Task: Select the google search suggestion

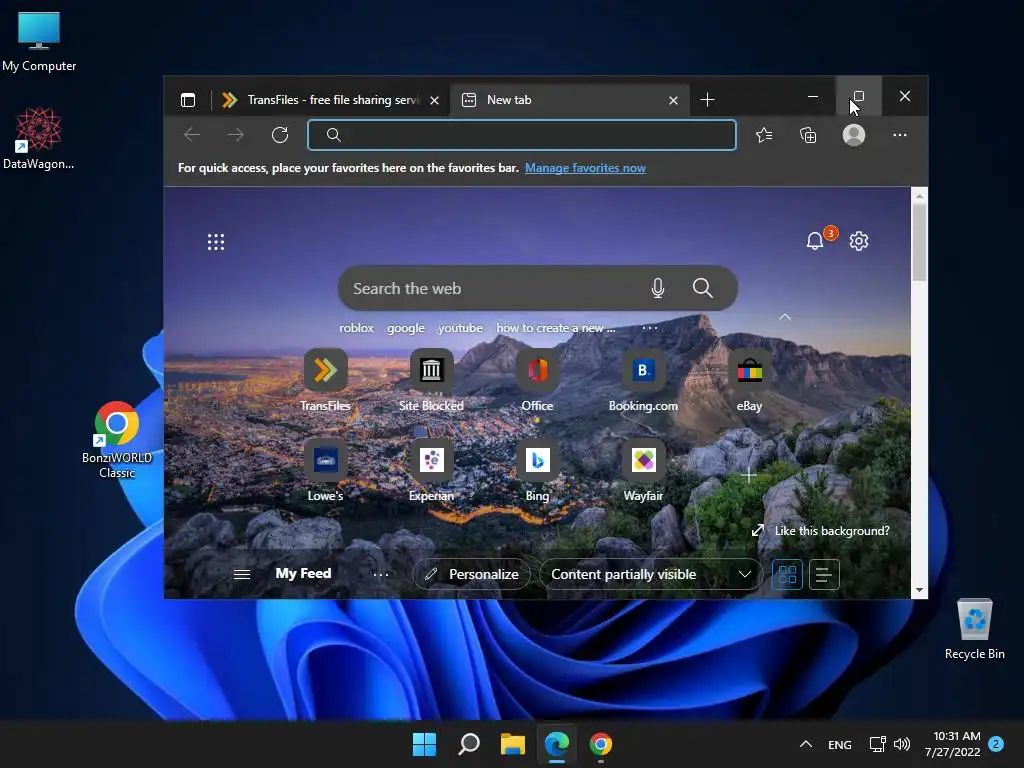Action: coord(406,328)
